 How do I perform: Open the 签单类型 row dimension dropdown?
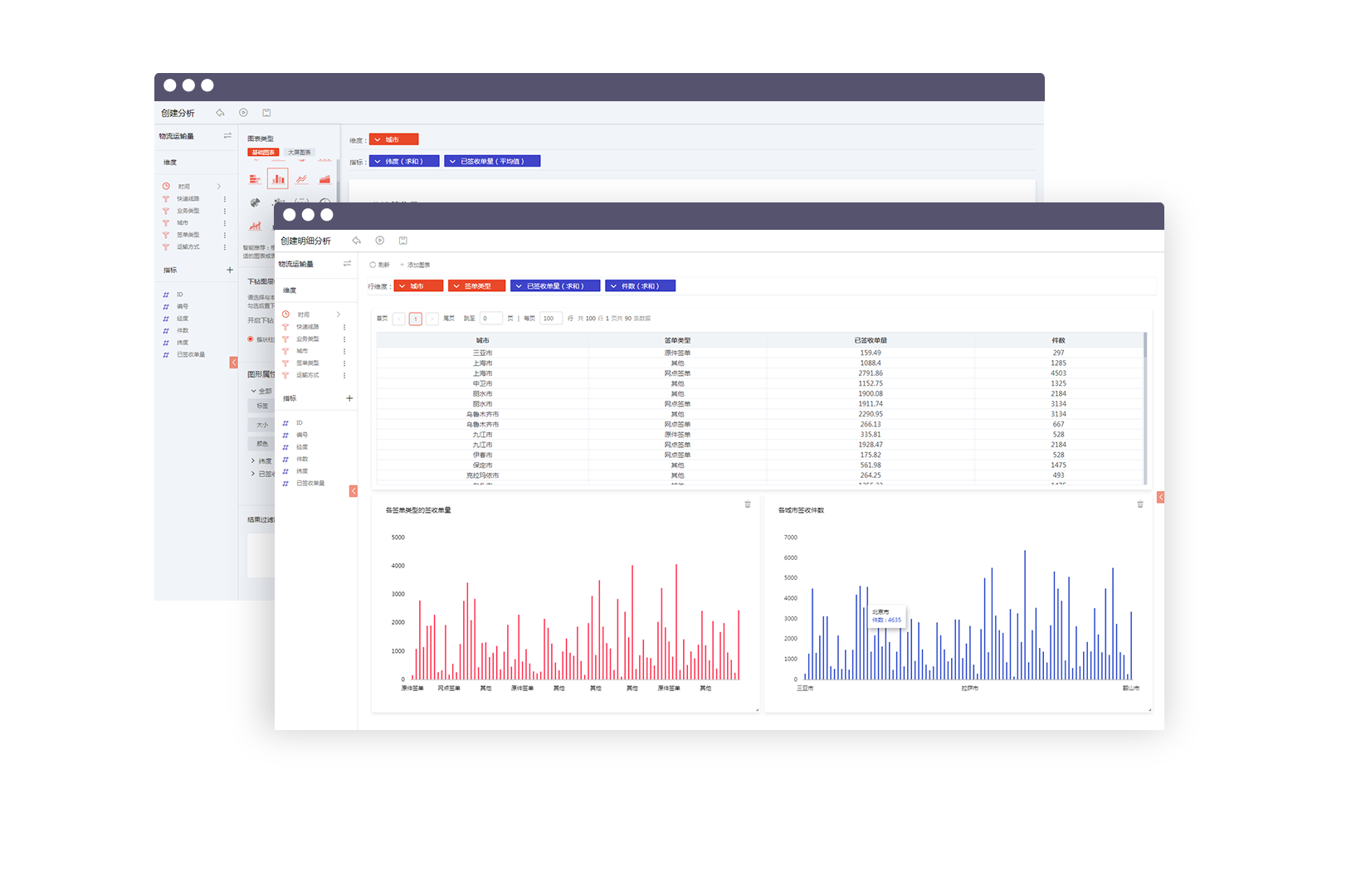476,286
